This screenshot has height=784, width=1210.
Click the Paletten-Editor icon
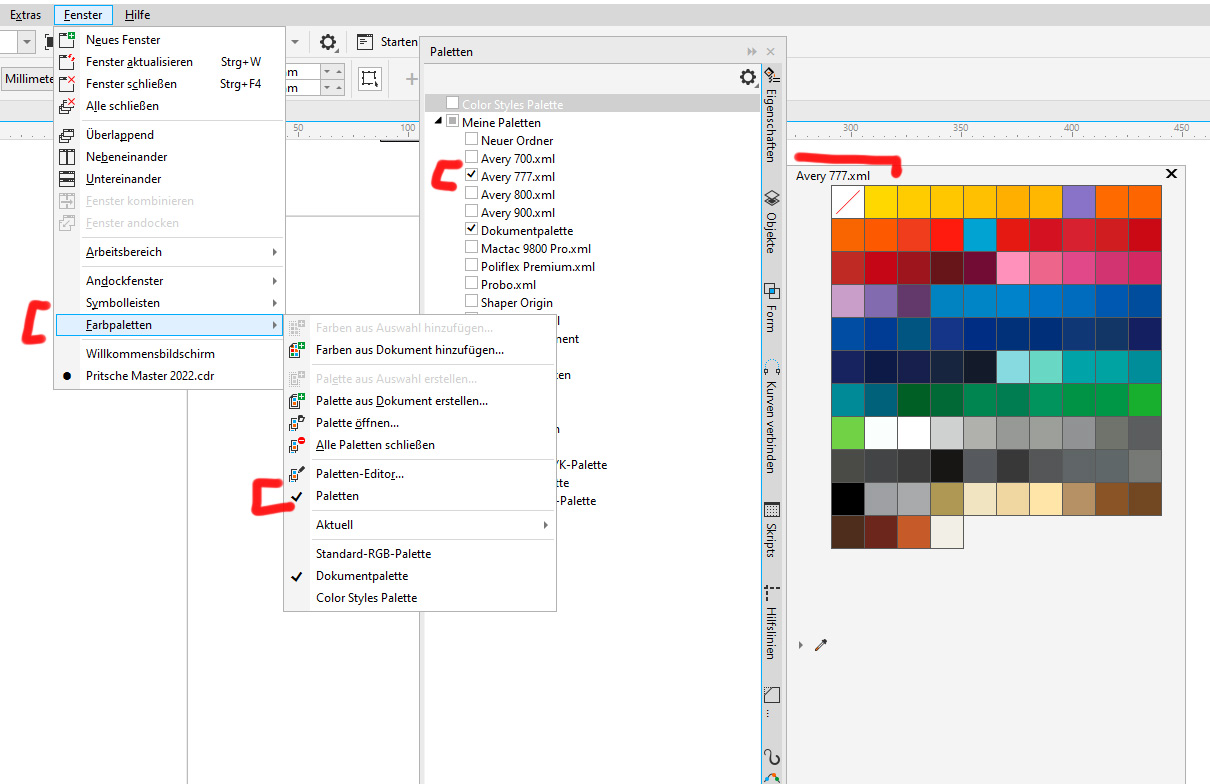click(296, 474)
